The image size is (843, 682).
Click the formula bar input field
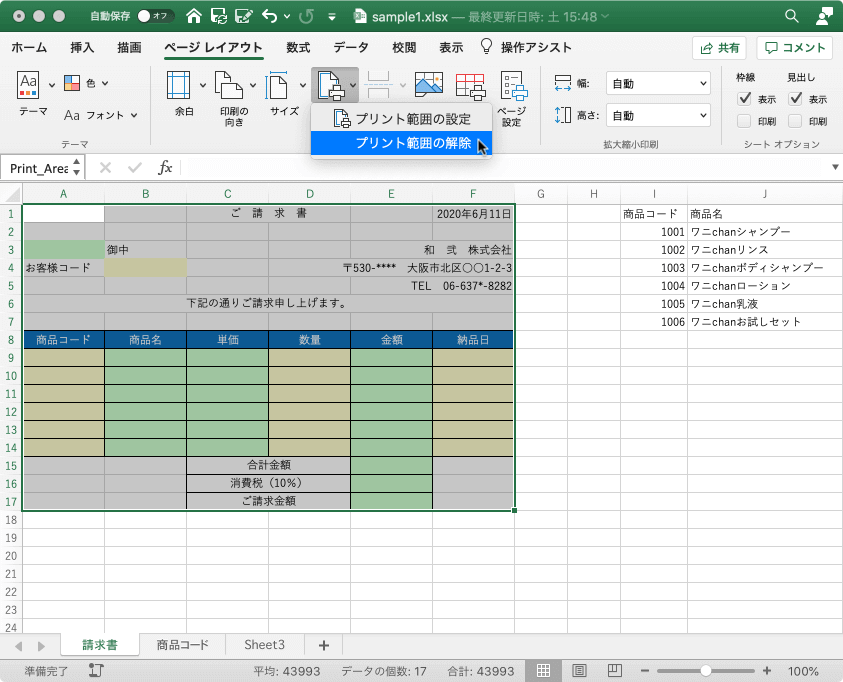(505, 168)
